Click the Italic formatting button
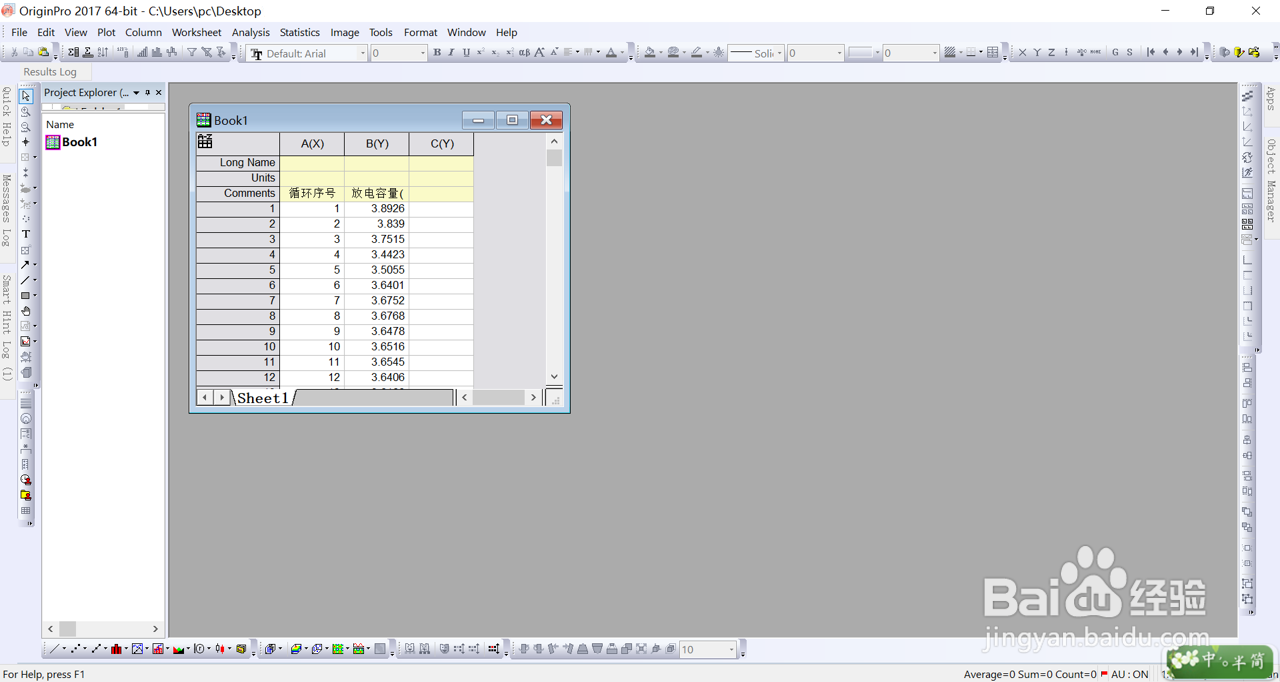Image resolution: width=1280 pixels, height=682 pixels. tap(451, 53)
